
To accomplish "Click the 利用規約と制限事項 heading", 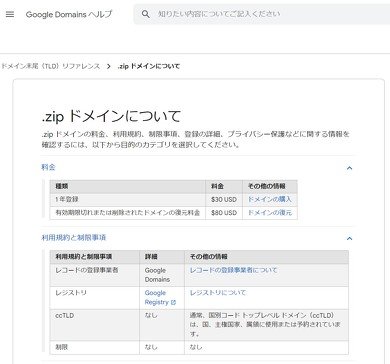I will pos(74,238).
